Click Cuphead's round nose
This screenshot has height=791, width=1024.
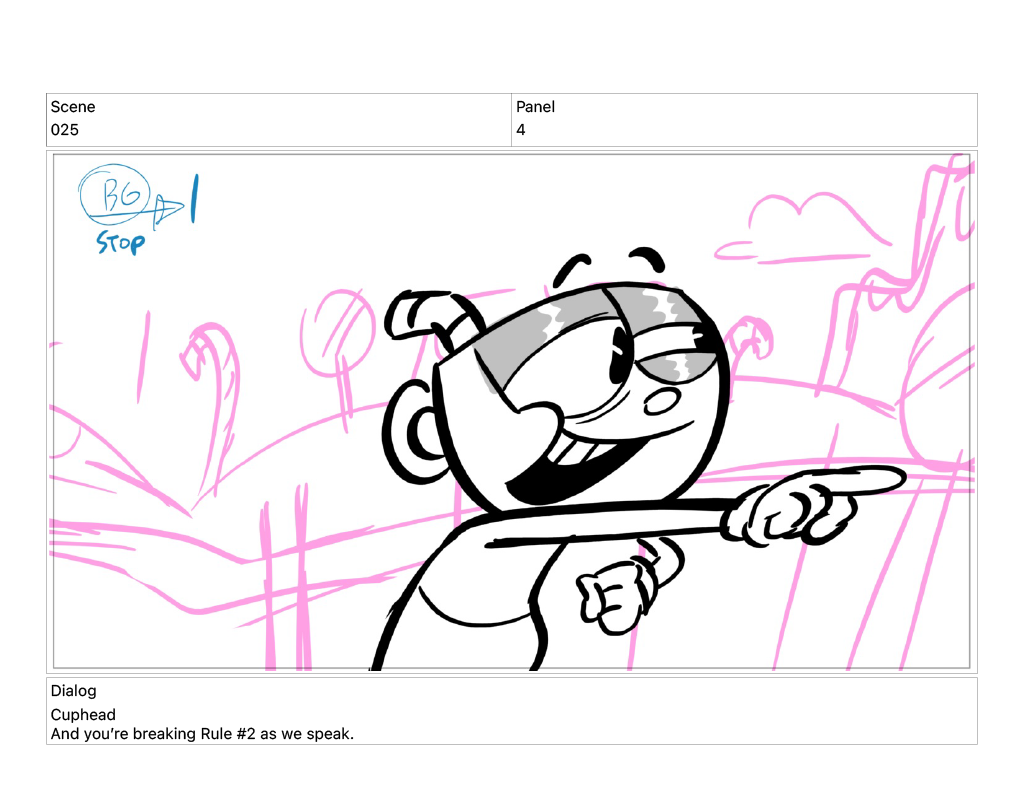pos(659,403)
